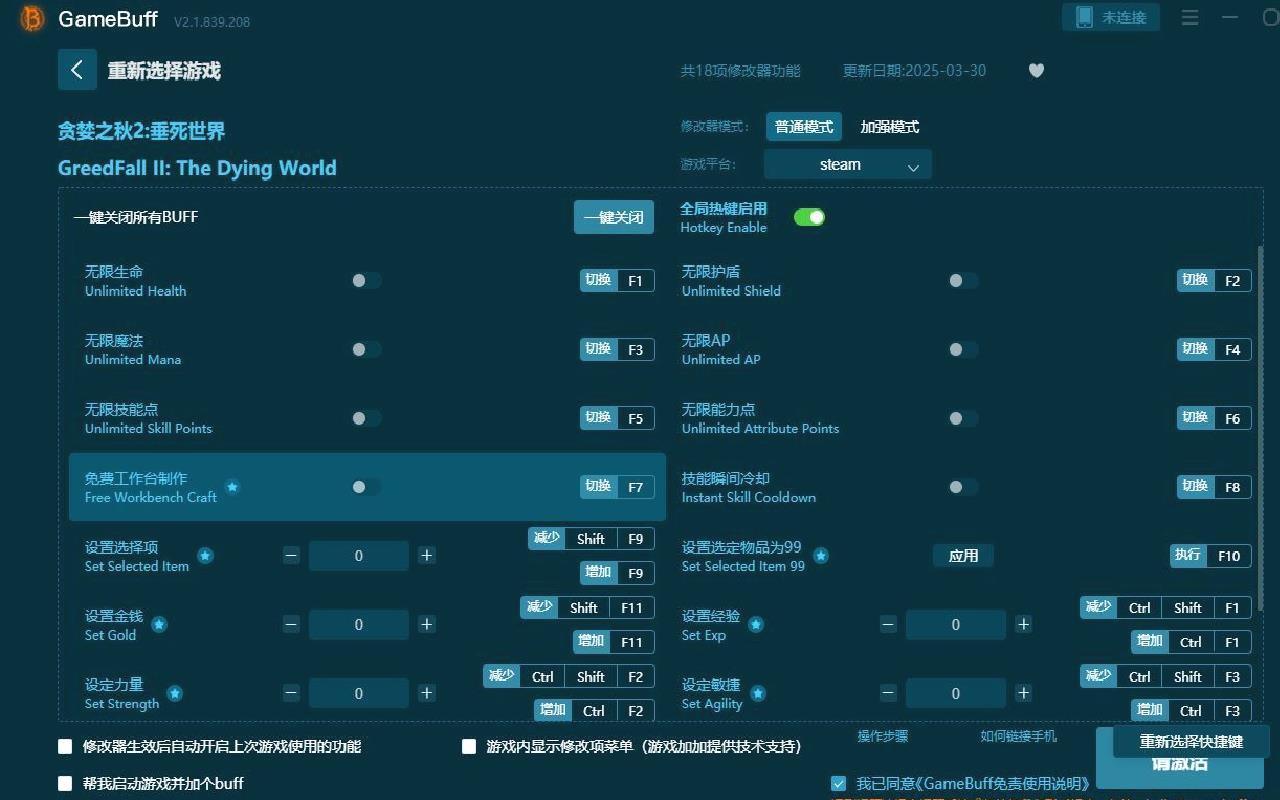
Task: Click 未连接 not connected button
Action: tap(1111, 17)
